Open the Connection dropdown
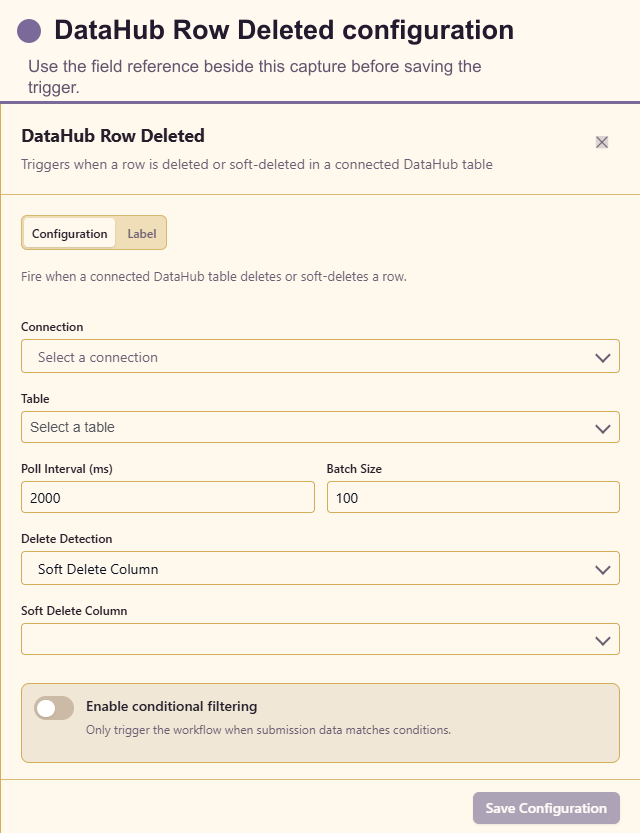Screen dimensions: 640x833 pyautogui.click(x=320, y=356)
